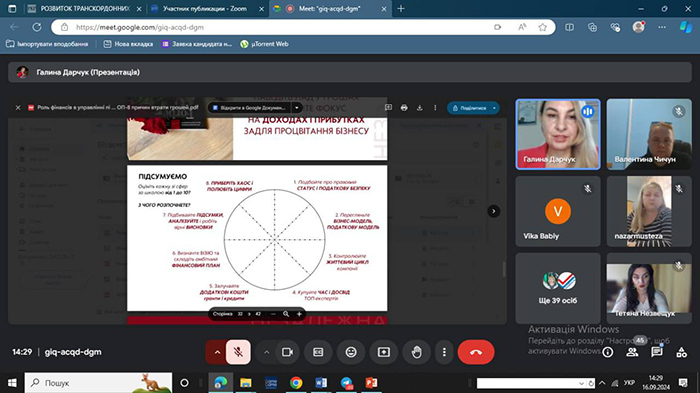Click the Ще 39 осіб participants tile

coord(558,288)
